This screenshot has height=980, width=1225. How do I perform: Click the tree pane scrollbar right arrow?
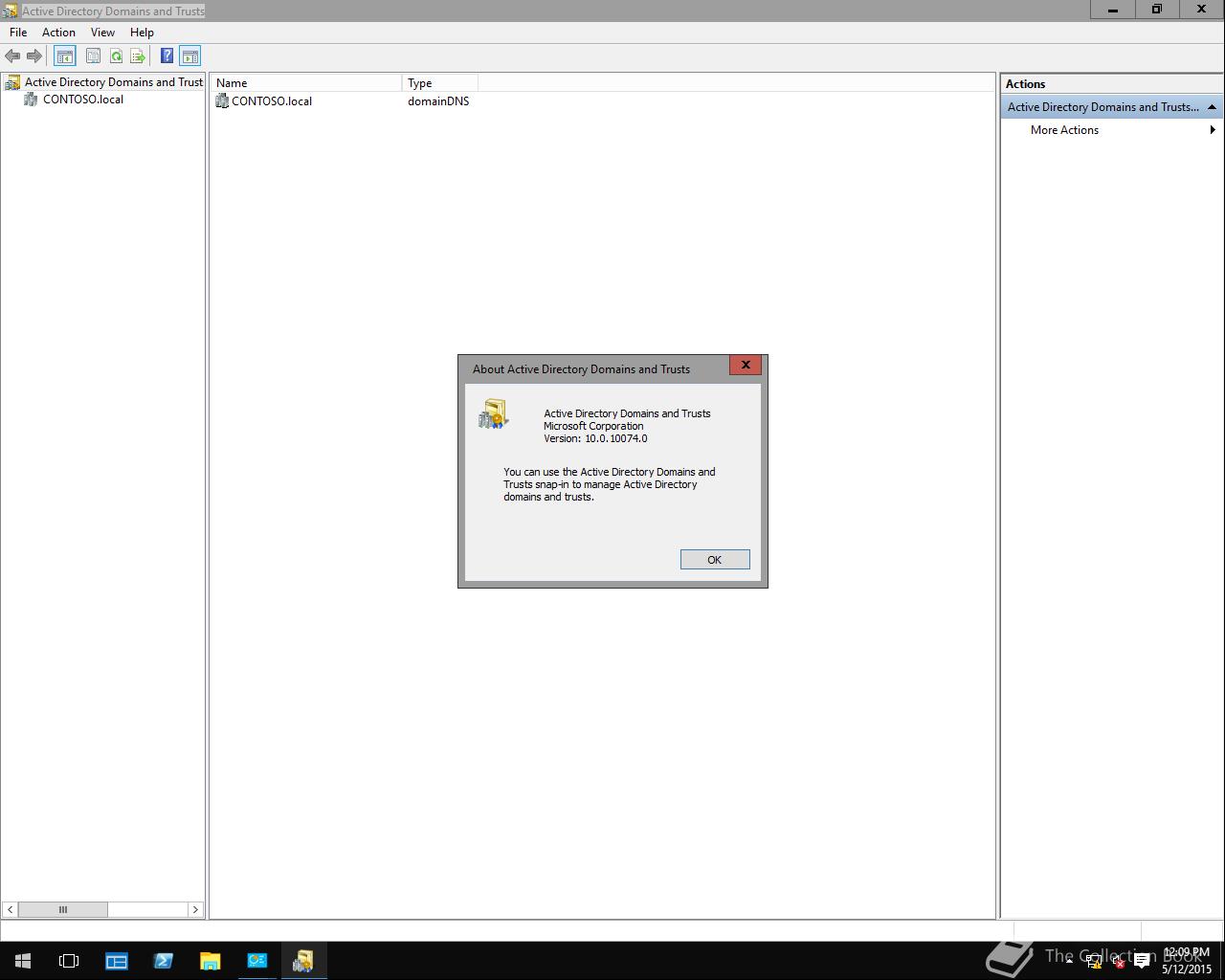click(x=195, y=909)
